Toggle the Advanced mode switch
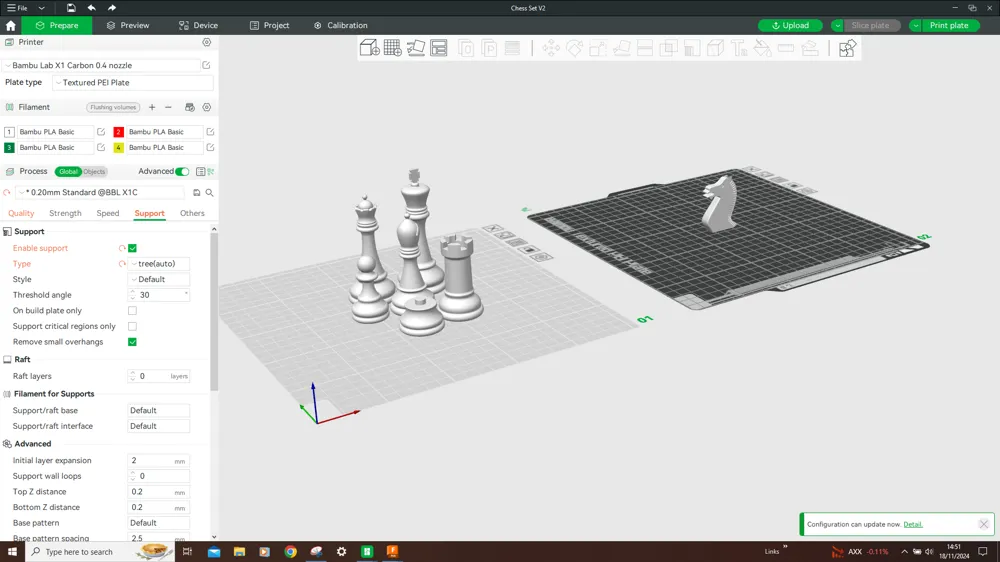Image resolution: width=1000 pixels, height=562 pixels. (182, 171)
